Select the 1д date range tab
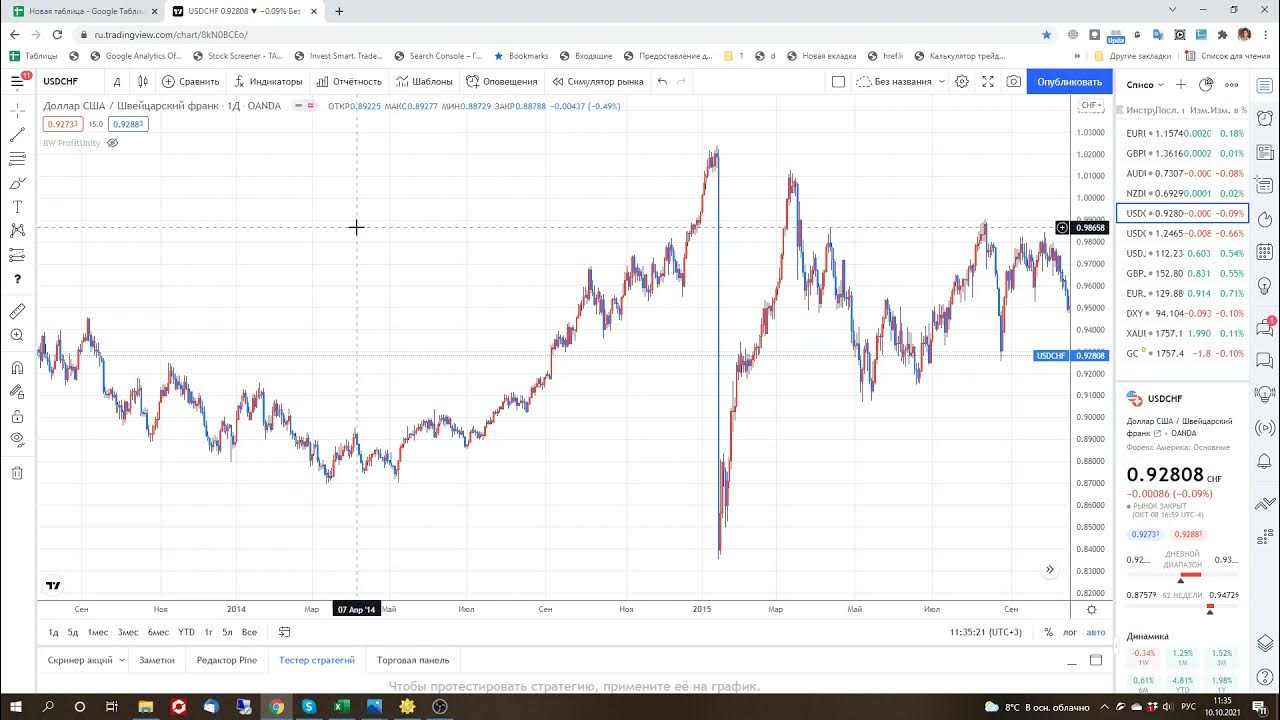Screen dimensions: 1280x720 pyautogui.click(x=53, y=632)
